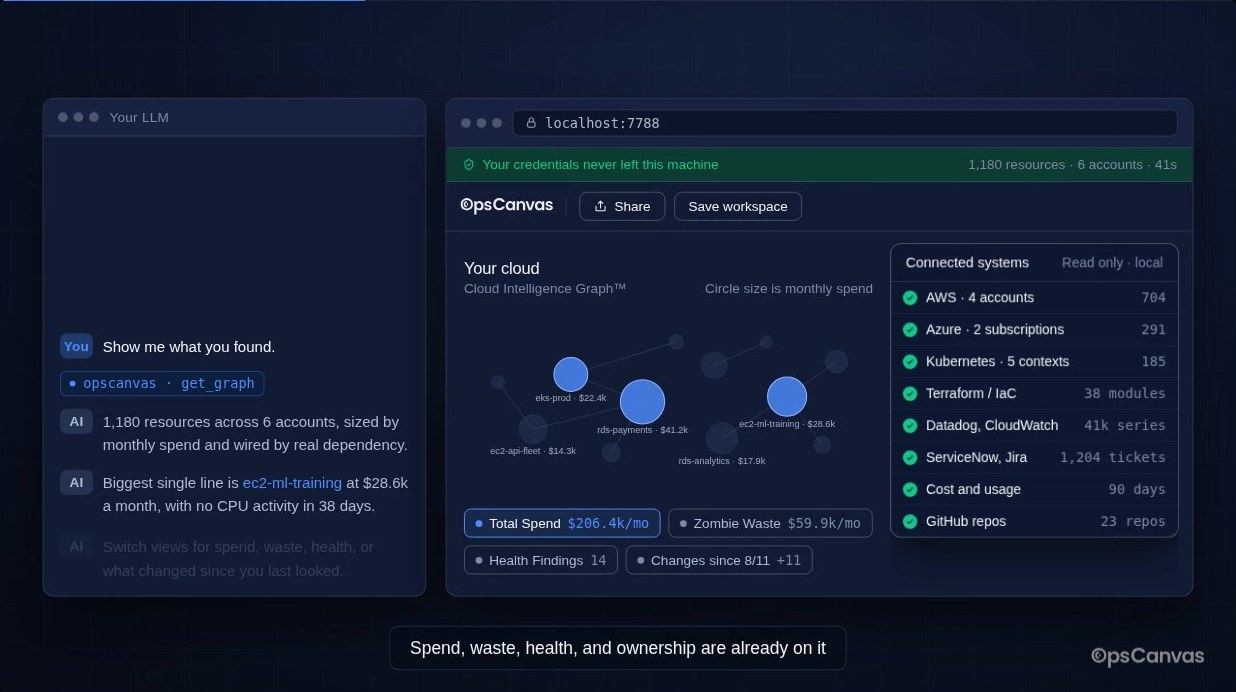The width and height of the screenshot is (1236, 692).
Task: Click the share icon in Share button
Action: click(x=600, y=206)
